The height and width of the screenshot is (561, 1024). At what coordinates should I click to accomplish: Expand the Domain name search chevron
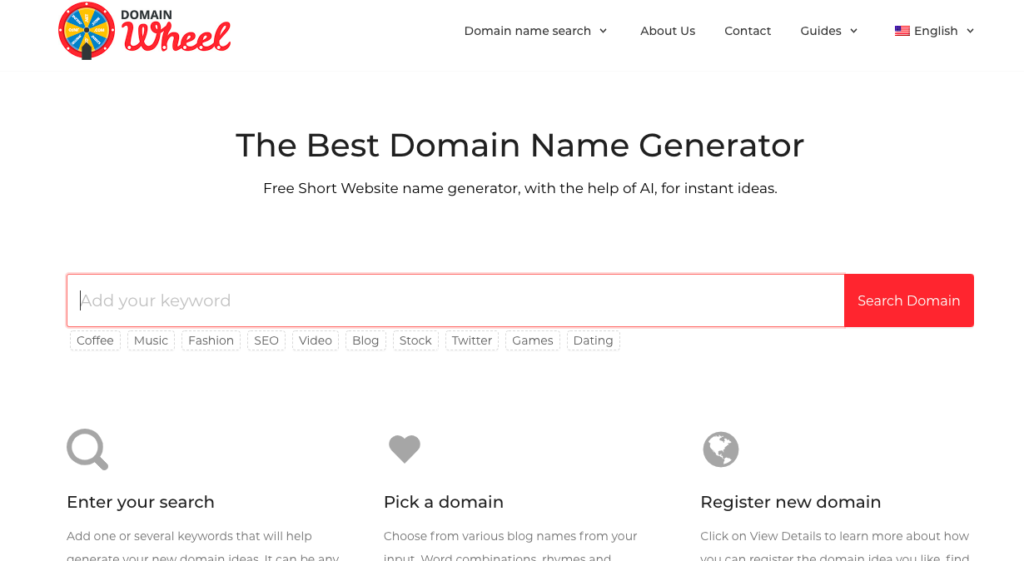[603, 31]
